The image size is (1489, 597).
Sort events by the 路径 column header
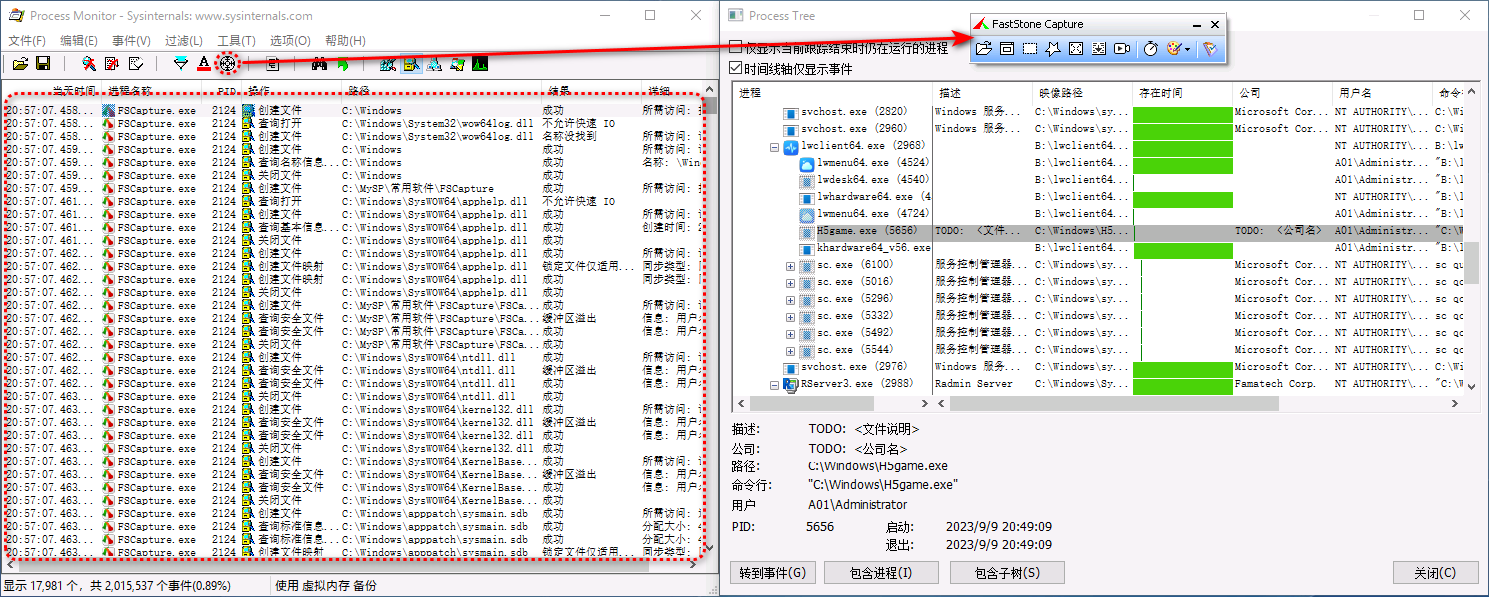440,91
